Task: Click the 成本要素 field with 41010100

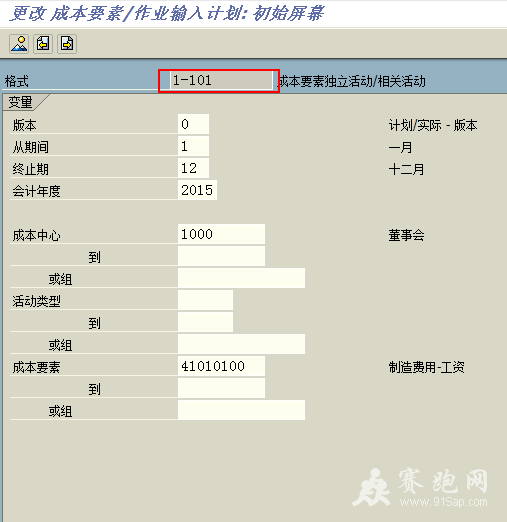Action: [x=221, y=366]
